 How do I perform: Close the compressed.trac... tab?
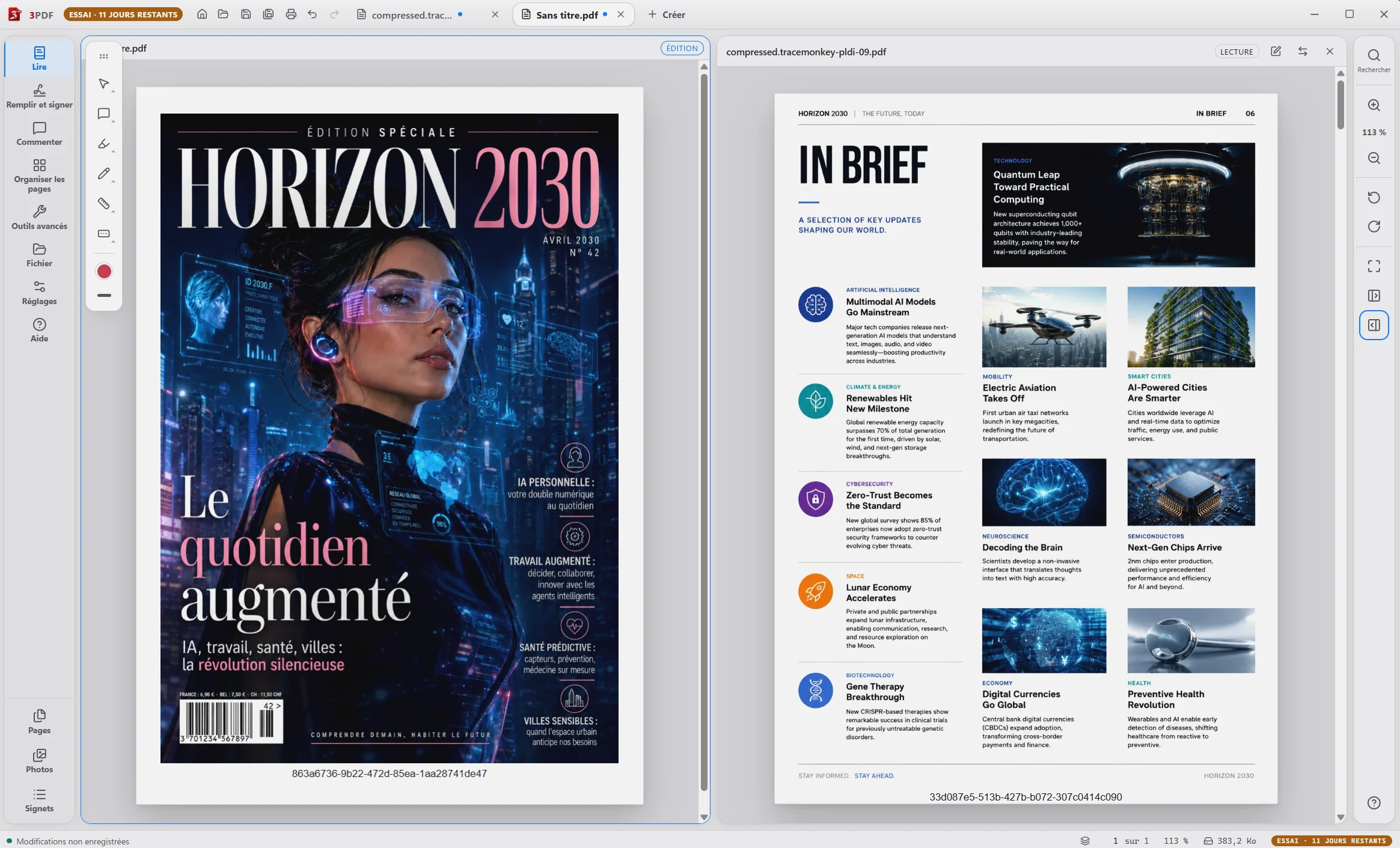click(495, 14)
